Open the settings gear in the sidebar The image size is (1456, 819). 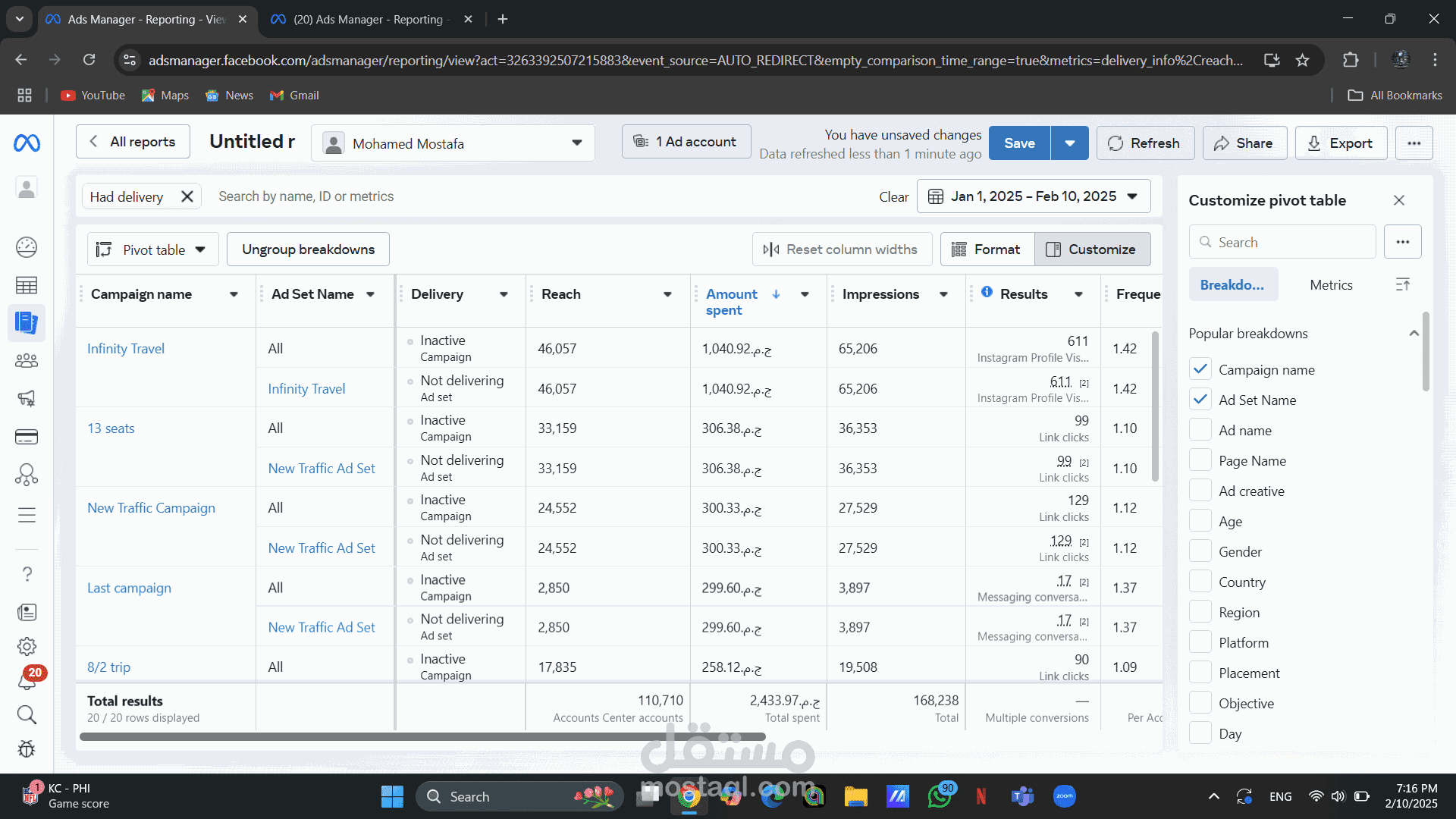(27, 646)
